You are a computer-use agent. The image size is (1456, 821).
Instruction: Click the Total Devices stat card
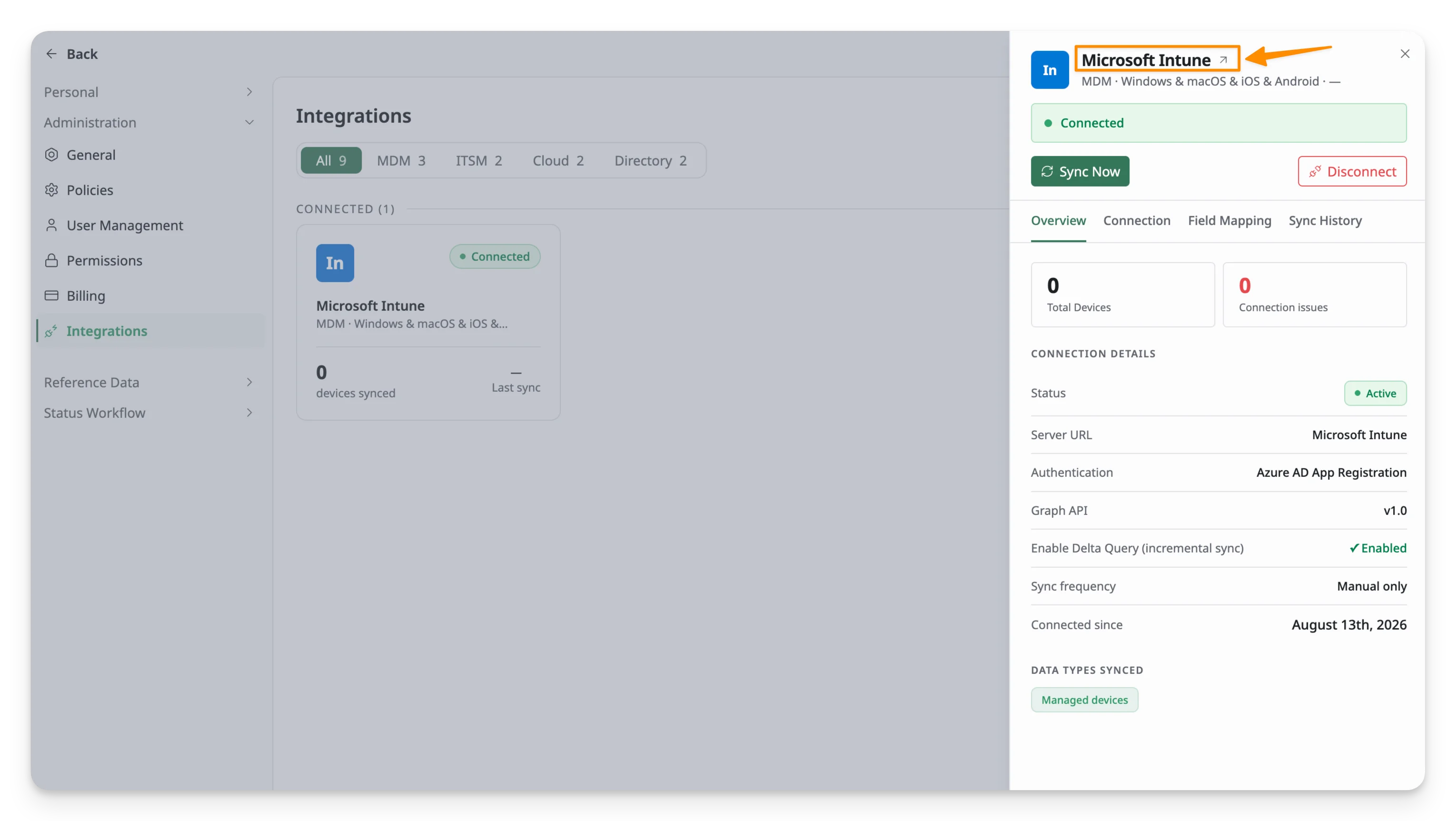[1122, 295]
